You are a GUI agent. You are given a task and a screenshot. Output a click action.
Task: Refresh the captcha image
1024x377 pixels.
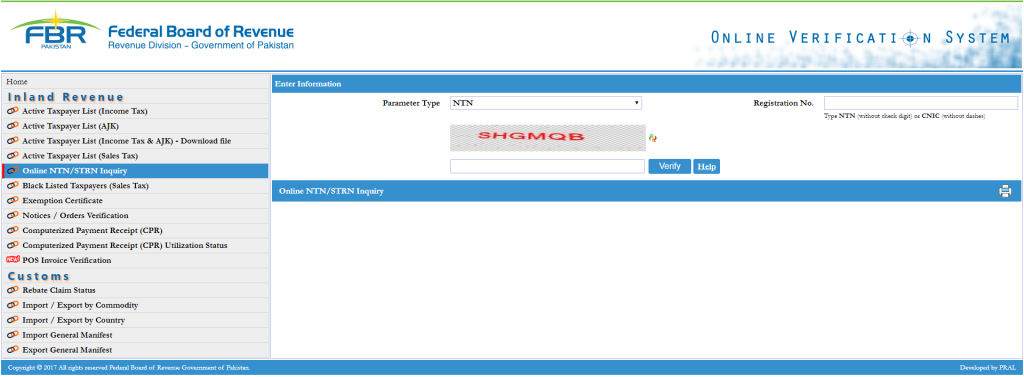pyautogui.click(x=652, y=138)
